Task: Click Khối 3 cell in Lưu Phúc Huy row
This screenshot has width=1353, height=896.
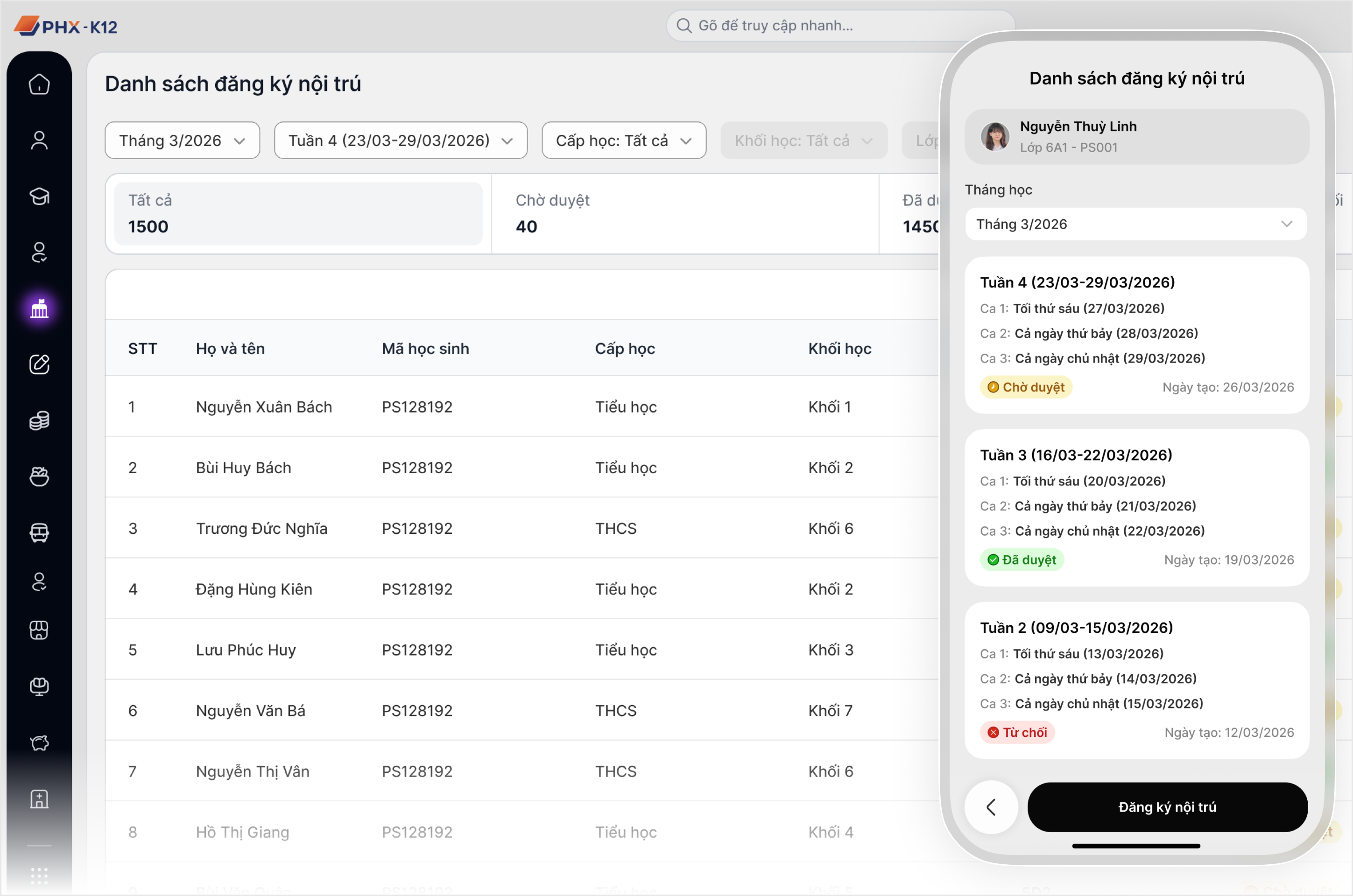Action: click(831, 650)
